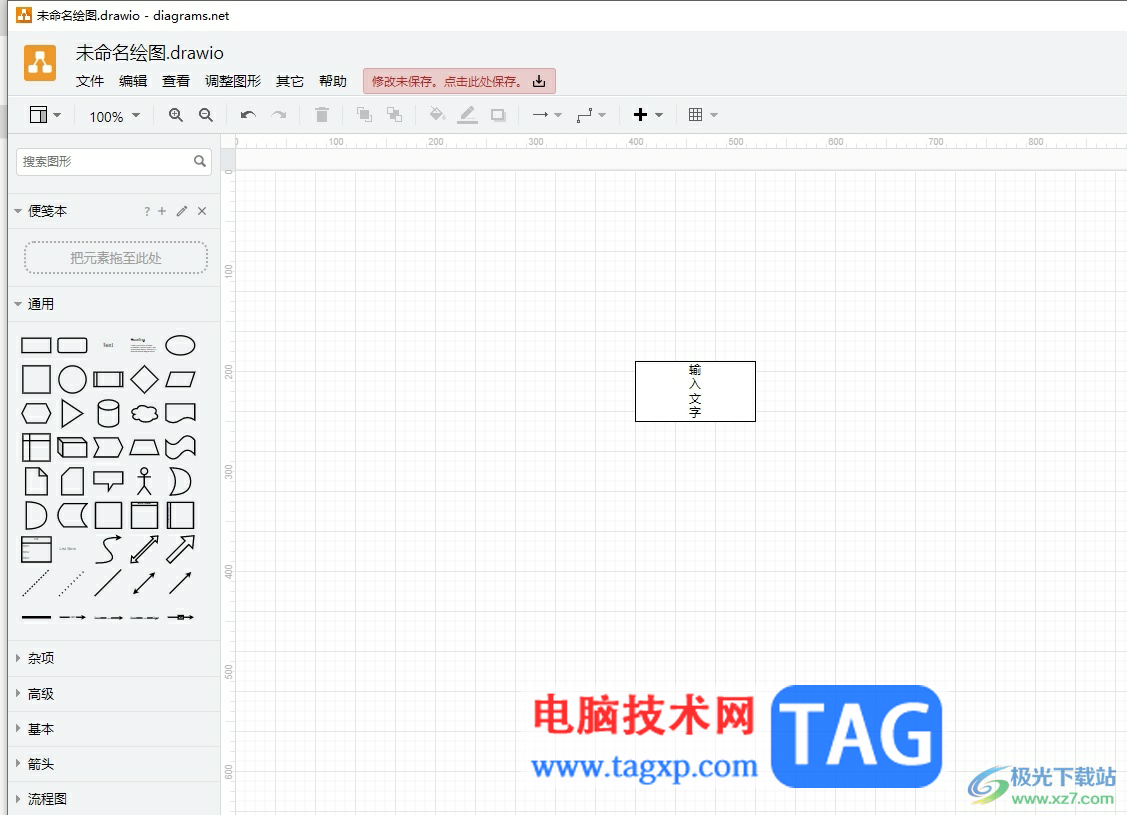This screenshot has width=1127, height=815.
Task: Open the connection arrow style dropdown
Action: coord(547,115)
